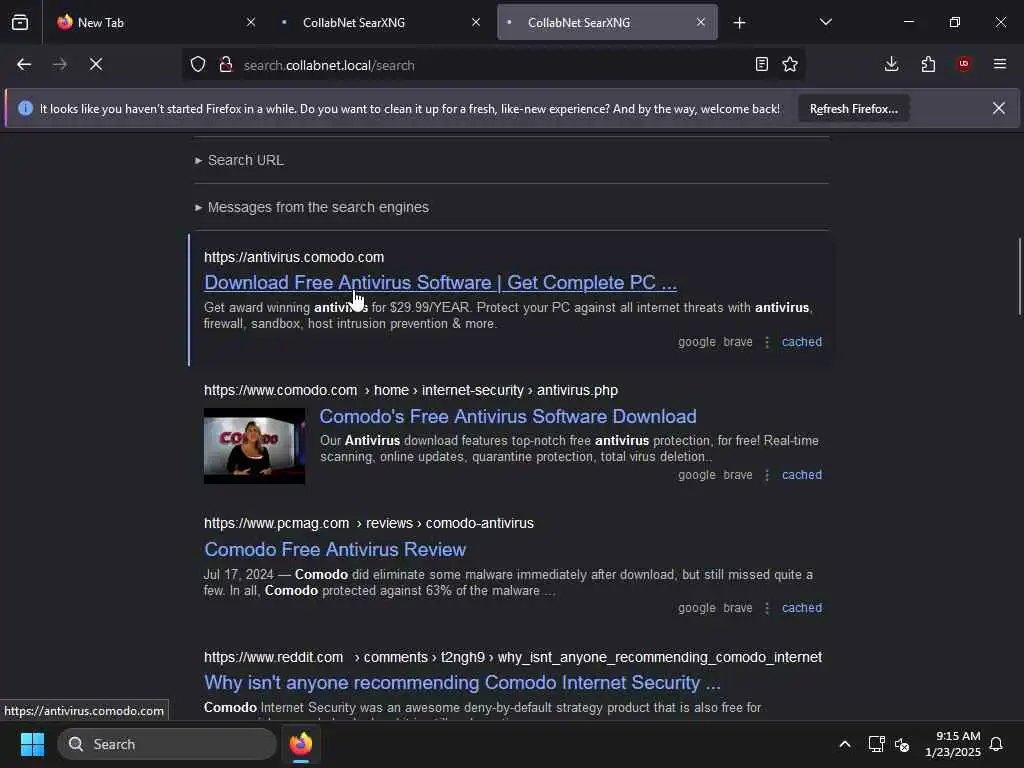The height and width of the screenshot is (768, 1024).
Task: Open tracking protection shield icon
Action: coord(198,64)
